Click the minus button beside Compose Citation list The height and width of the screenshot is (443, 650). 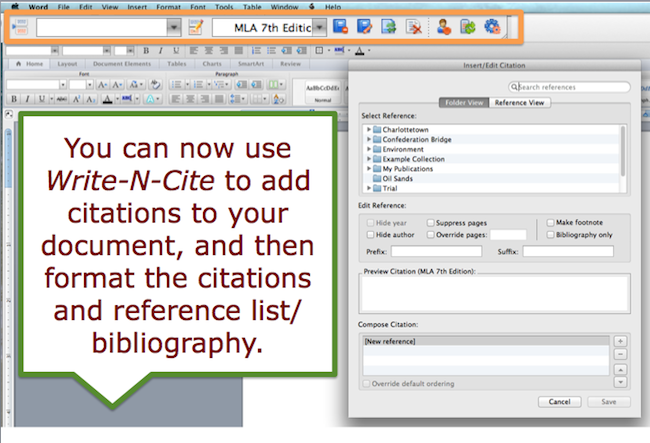click(620, 354)
